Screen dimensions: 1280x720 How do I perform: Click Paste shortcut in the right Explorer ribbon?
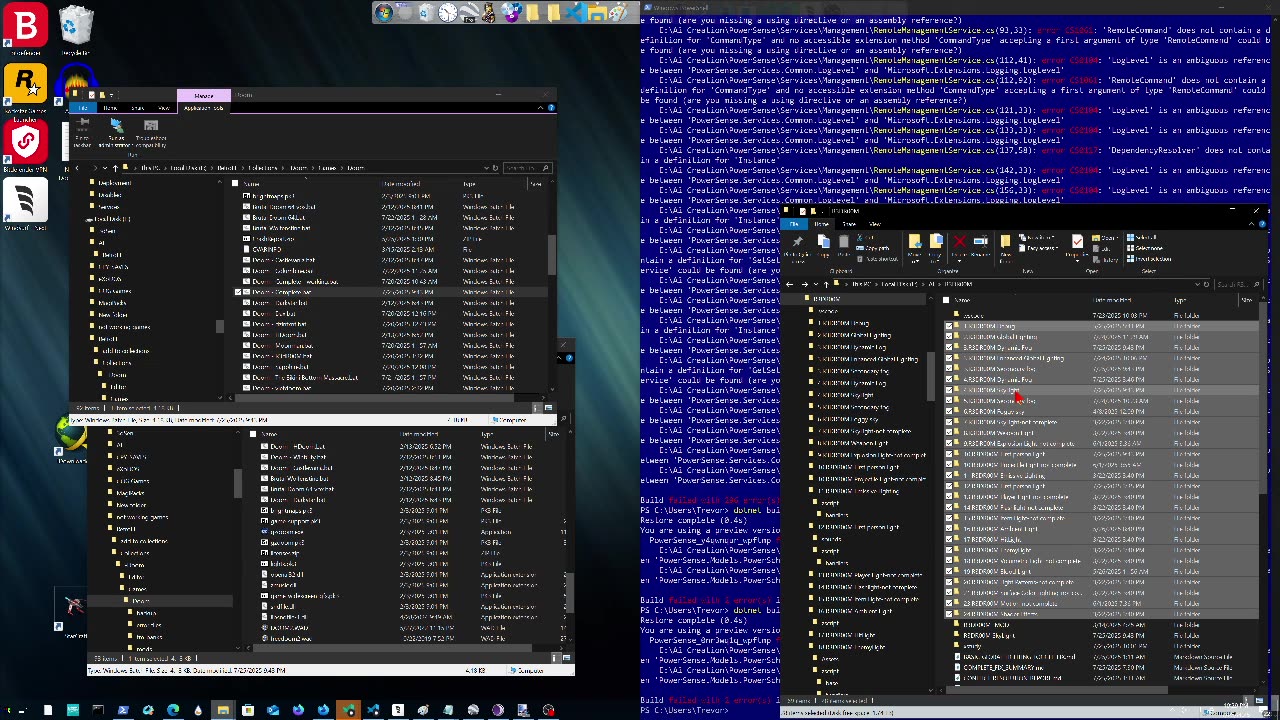[878, 259]
